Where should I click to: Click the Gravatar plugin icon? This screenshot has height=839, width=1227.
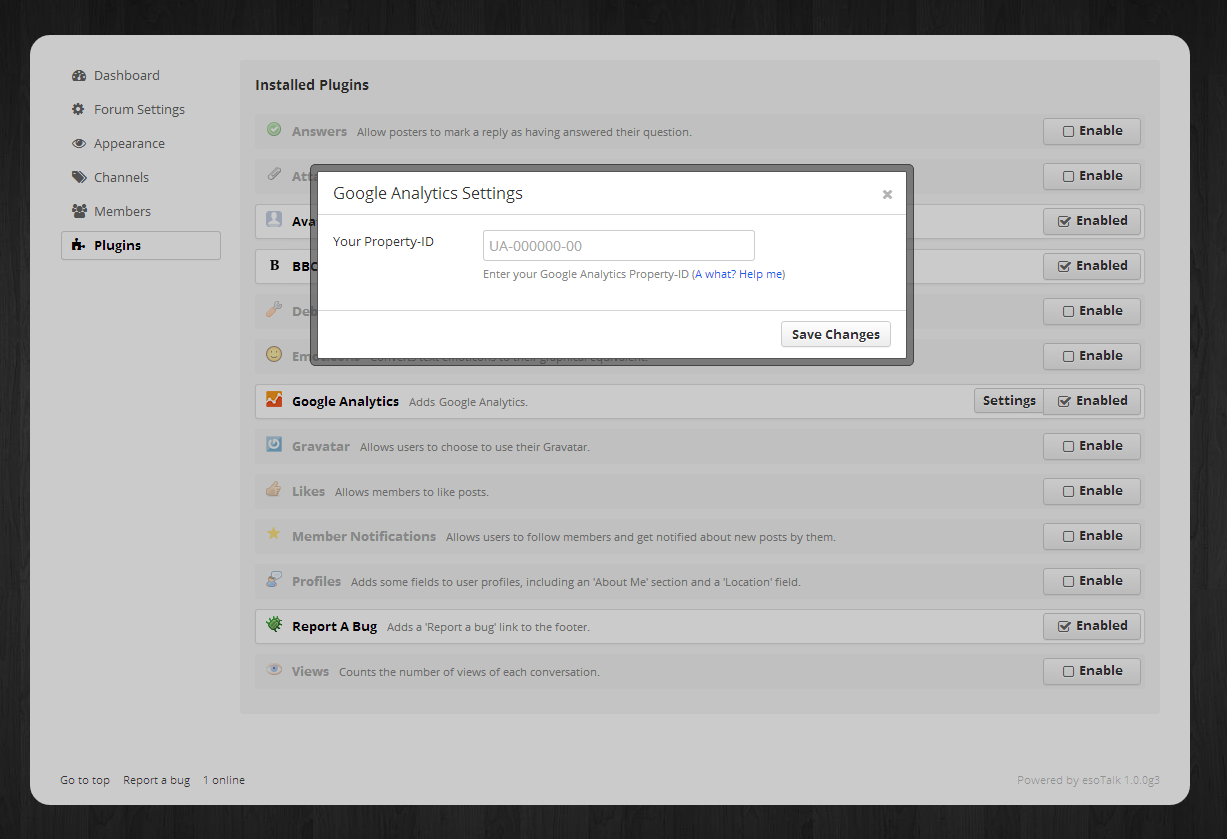coord(274,444)
